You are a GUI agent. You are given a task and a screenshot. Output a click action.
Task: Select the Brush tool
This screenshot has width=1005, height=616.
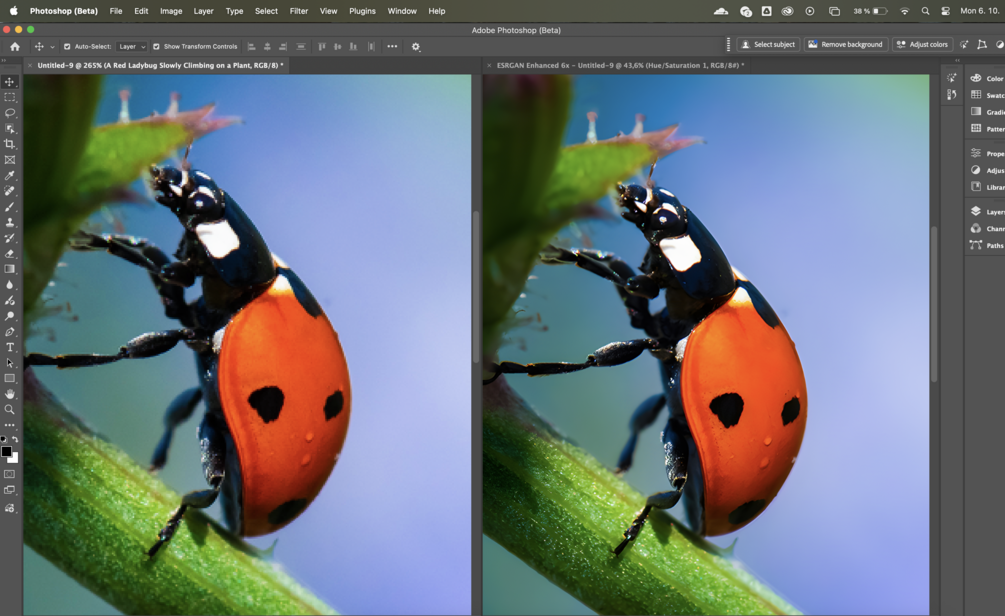pyautogui.click(x=10, y=206)
